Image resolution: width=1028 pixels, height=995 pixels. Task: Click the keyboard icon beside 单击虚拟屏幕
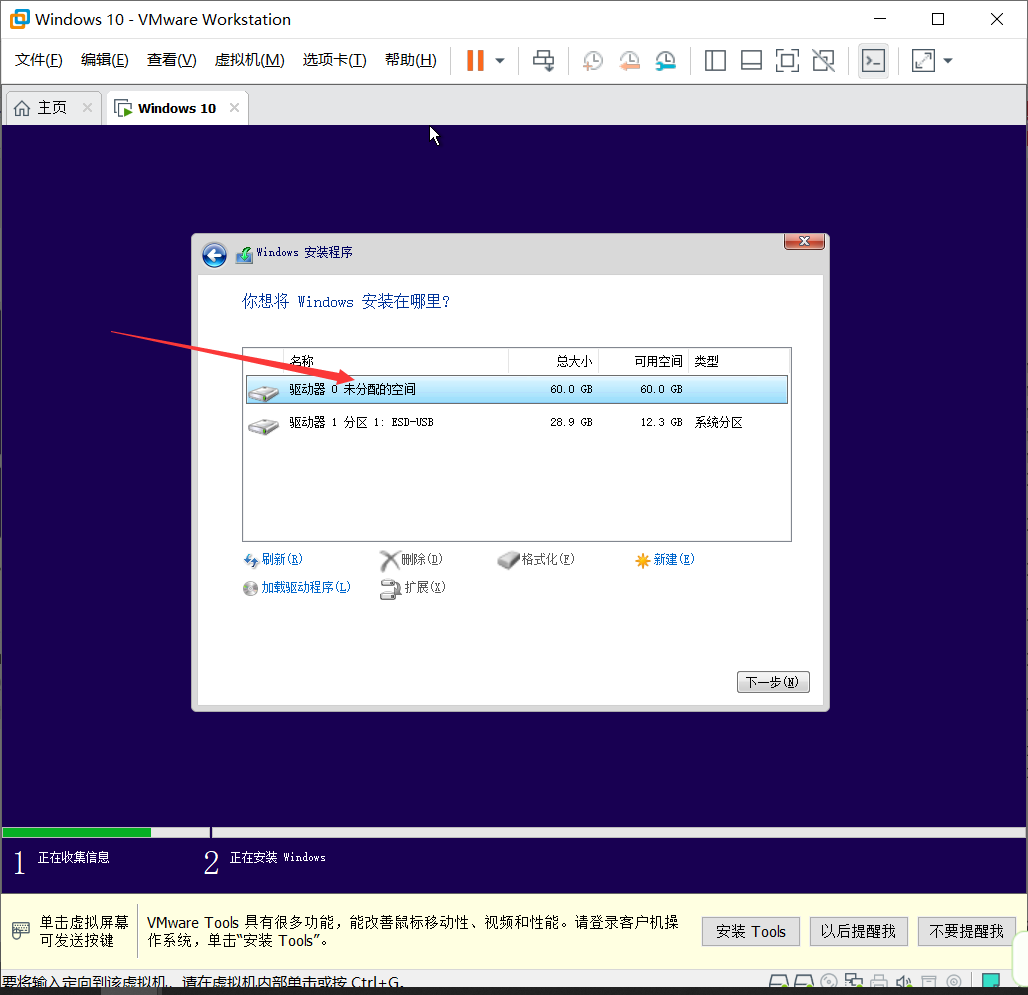pyautogui.click(x=21, y=930)
